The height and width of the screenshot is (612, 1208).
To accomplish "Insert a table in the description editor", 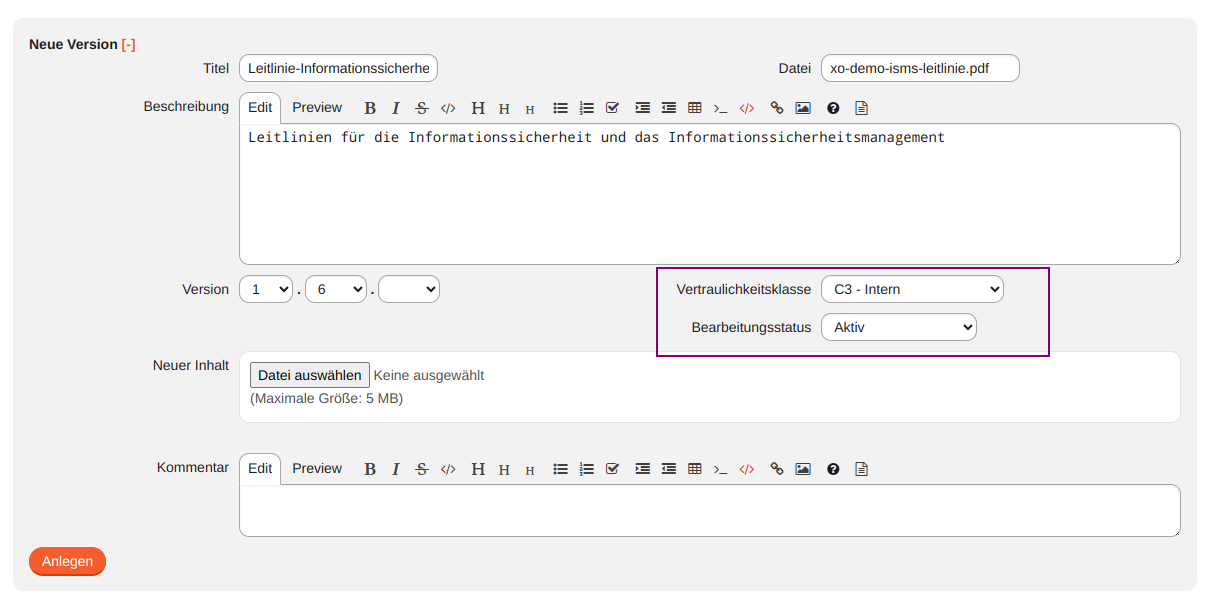I will click(694, 107).
